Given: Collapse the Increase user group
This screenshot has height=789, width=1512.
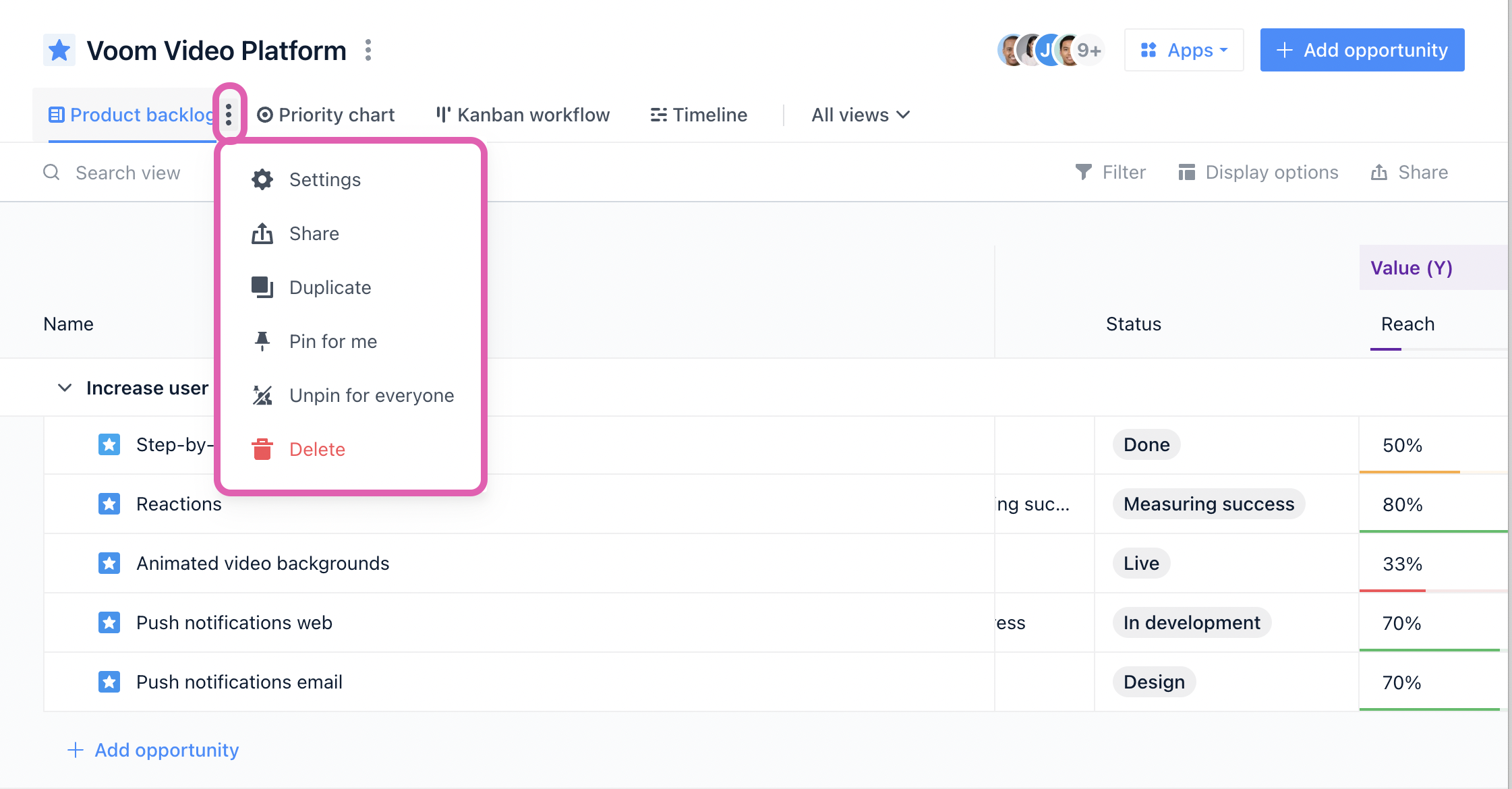Looking at the screenshot, I should coord(65,388).
